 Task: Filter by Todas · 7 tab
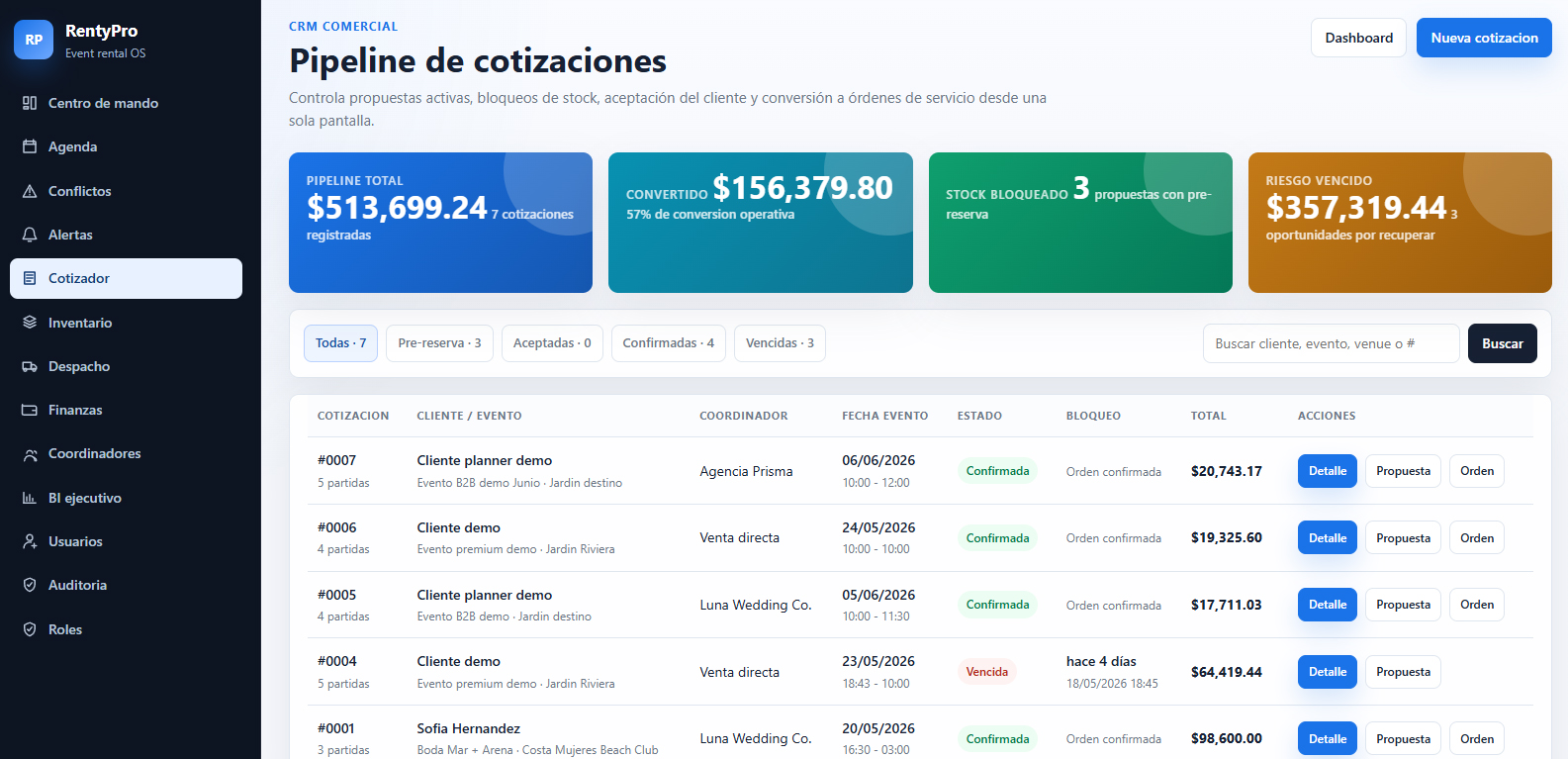[x=340, y=343]
